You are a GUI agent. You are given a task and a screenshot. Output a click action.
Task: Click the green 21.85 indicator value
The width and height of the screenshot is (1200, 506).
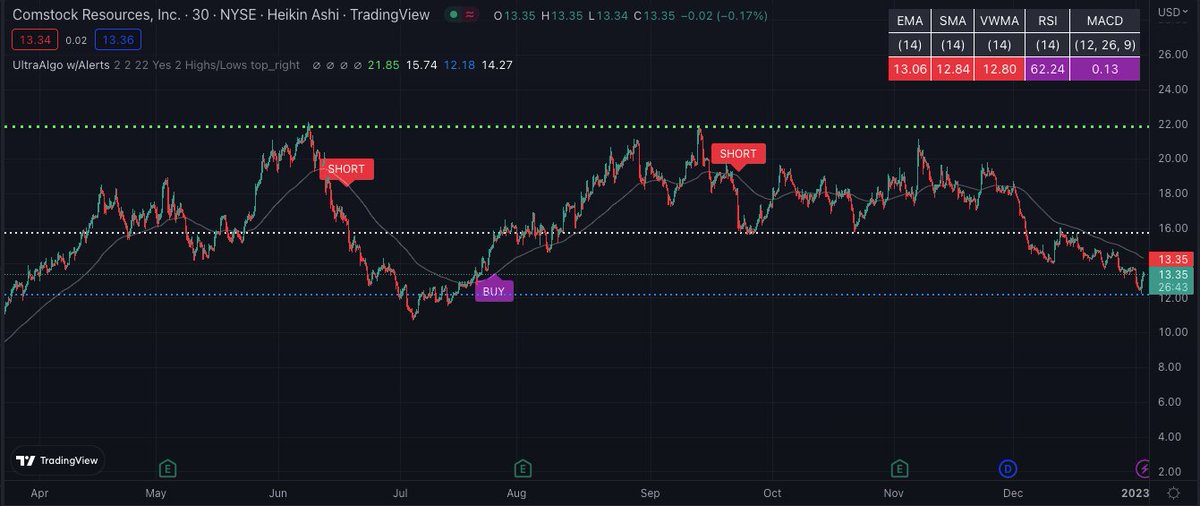coord(383,64)
